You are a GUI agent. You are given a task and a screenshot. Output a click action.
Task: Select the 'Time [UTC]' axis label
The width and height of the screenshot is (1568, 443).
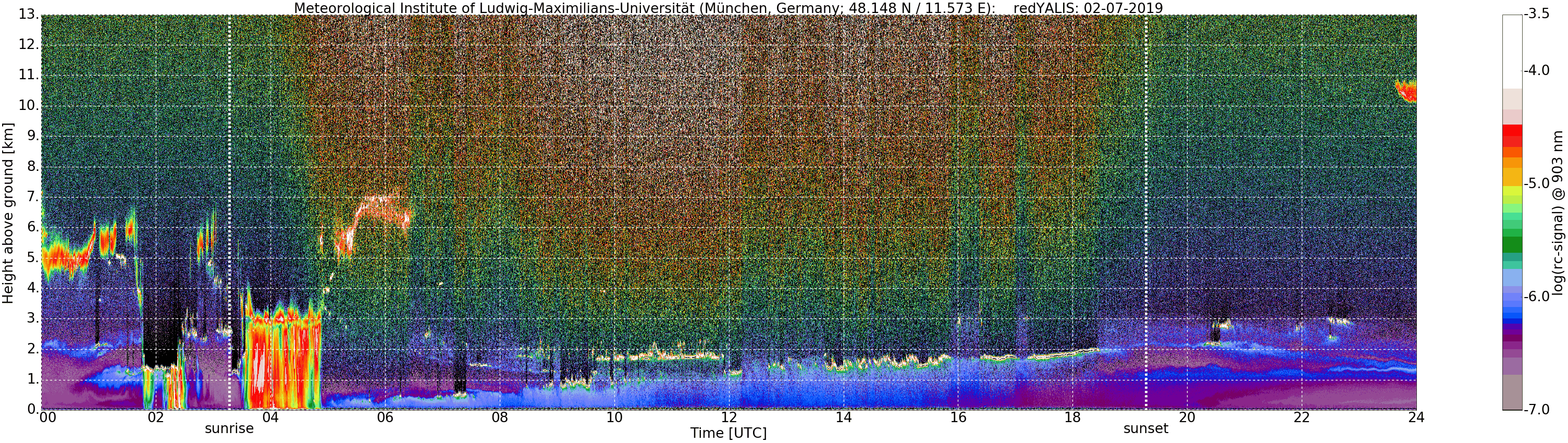click(729, 433)
